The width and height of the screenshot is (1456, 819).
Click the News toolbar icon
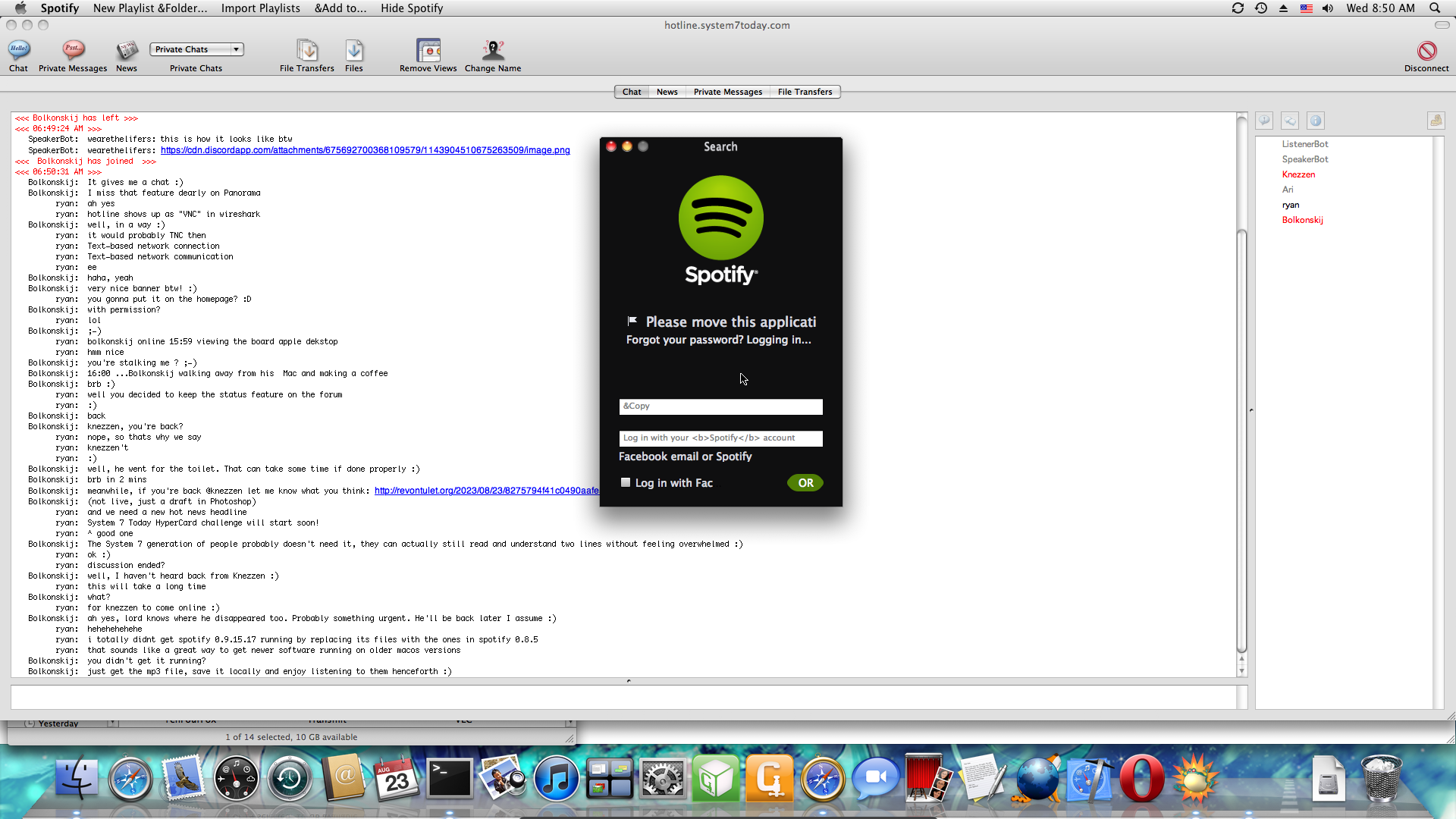tap(127, 51)
